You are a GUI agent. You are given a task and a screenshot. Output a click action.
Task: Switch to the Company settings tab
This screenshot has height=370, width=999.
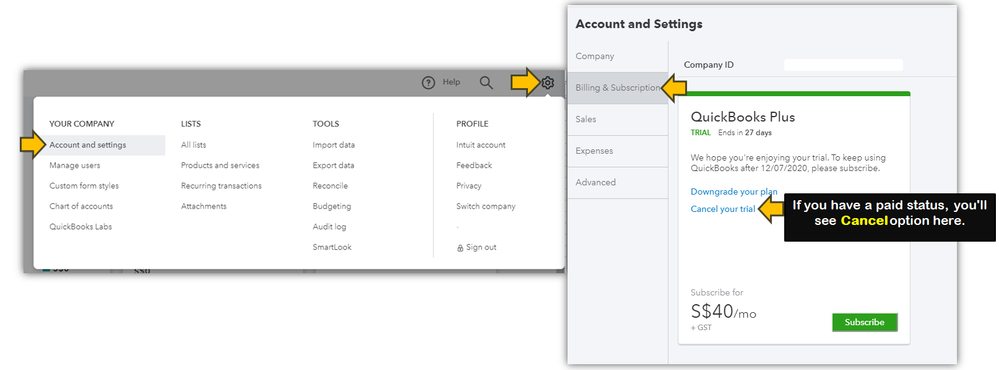pyautogui.click(x=617, y=56)
